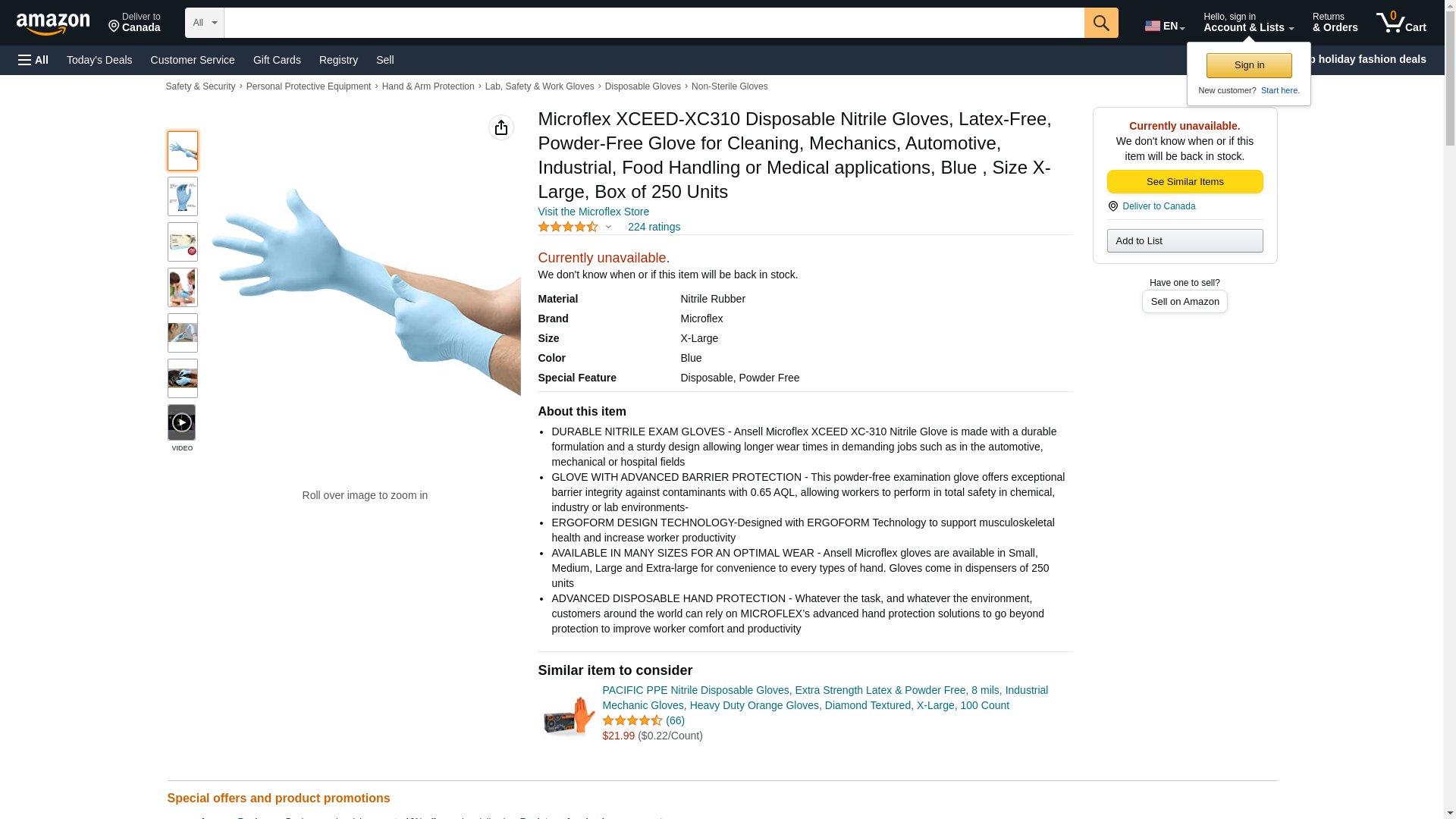Click the share icon on product image
The width and height of the screenshot is (1456, 819).
[500, 127]
